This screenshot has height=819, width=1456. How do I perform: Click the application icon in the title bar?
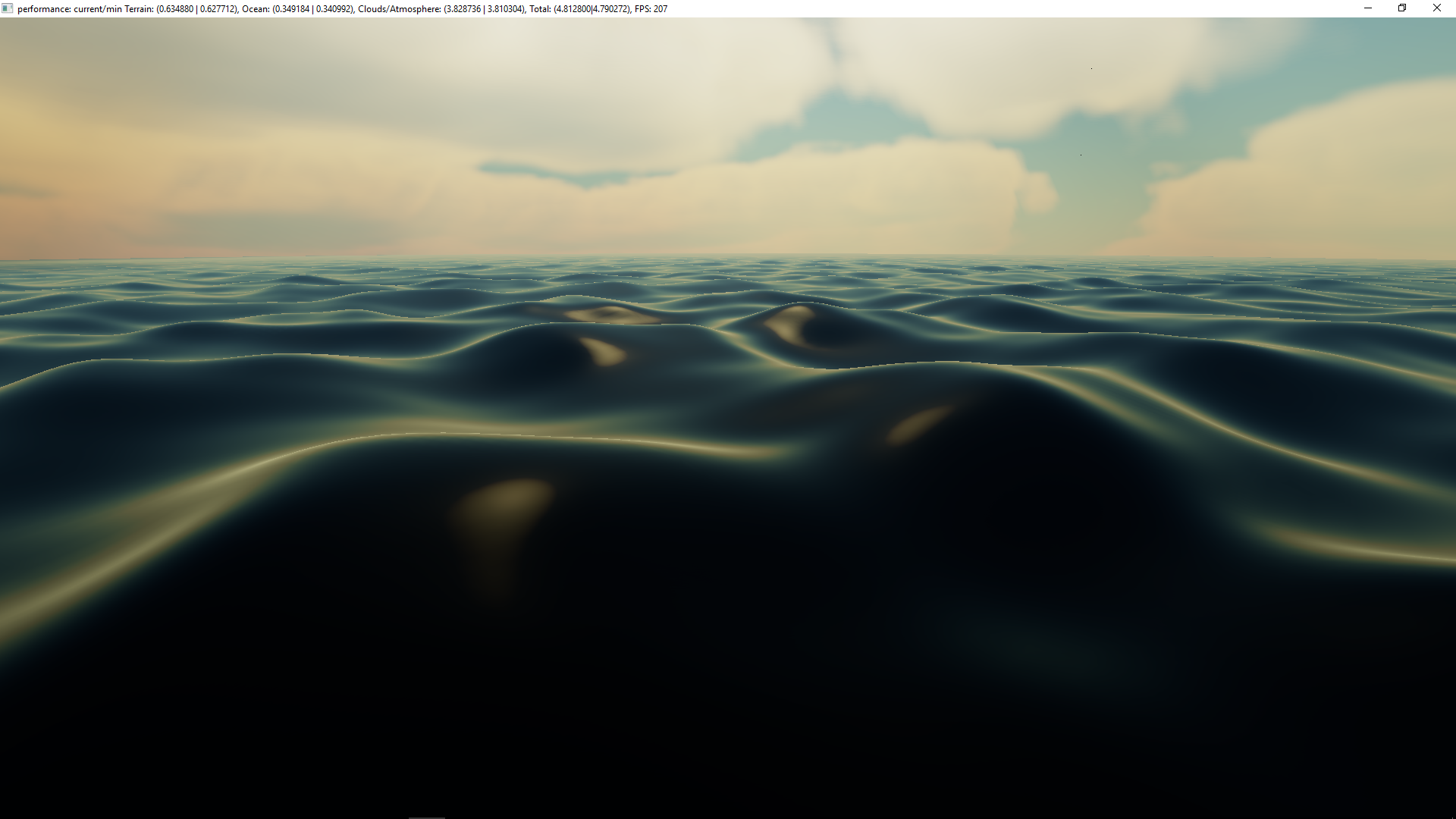coord(8,8)
